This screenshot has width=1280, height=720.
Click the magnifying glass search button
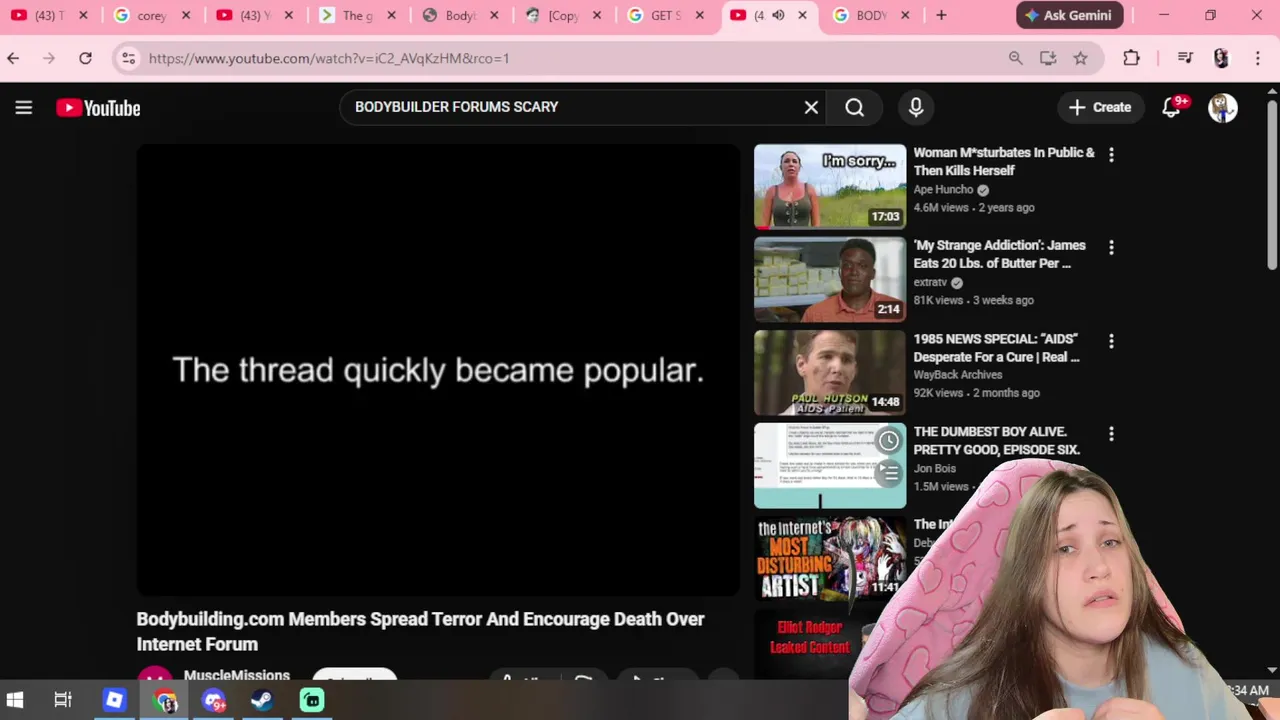click(854, 107)
